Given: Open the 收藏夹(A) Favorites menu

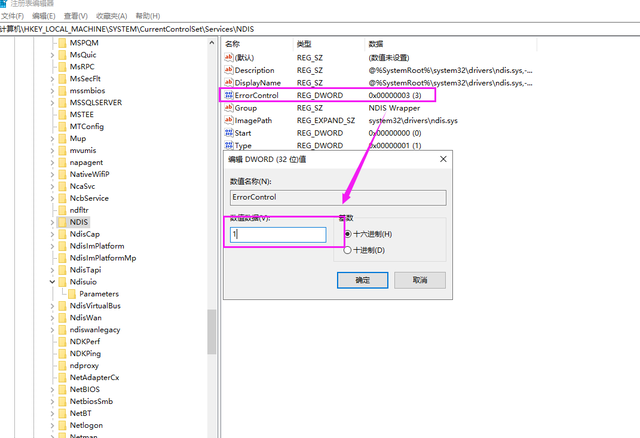Looking at the screenshot, I should [x=112, y=16].
